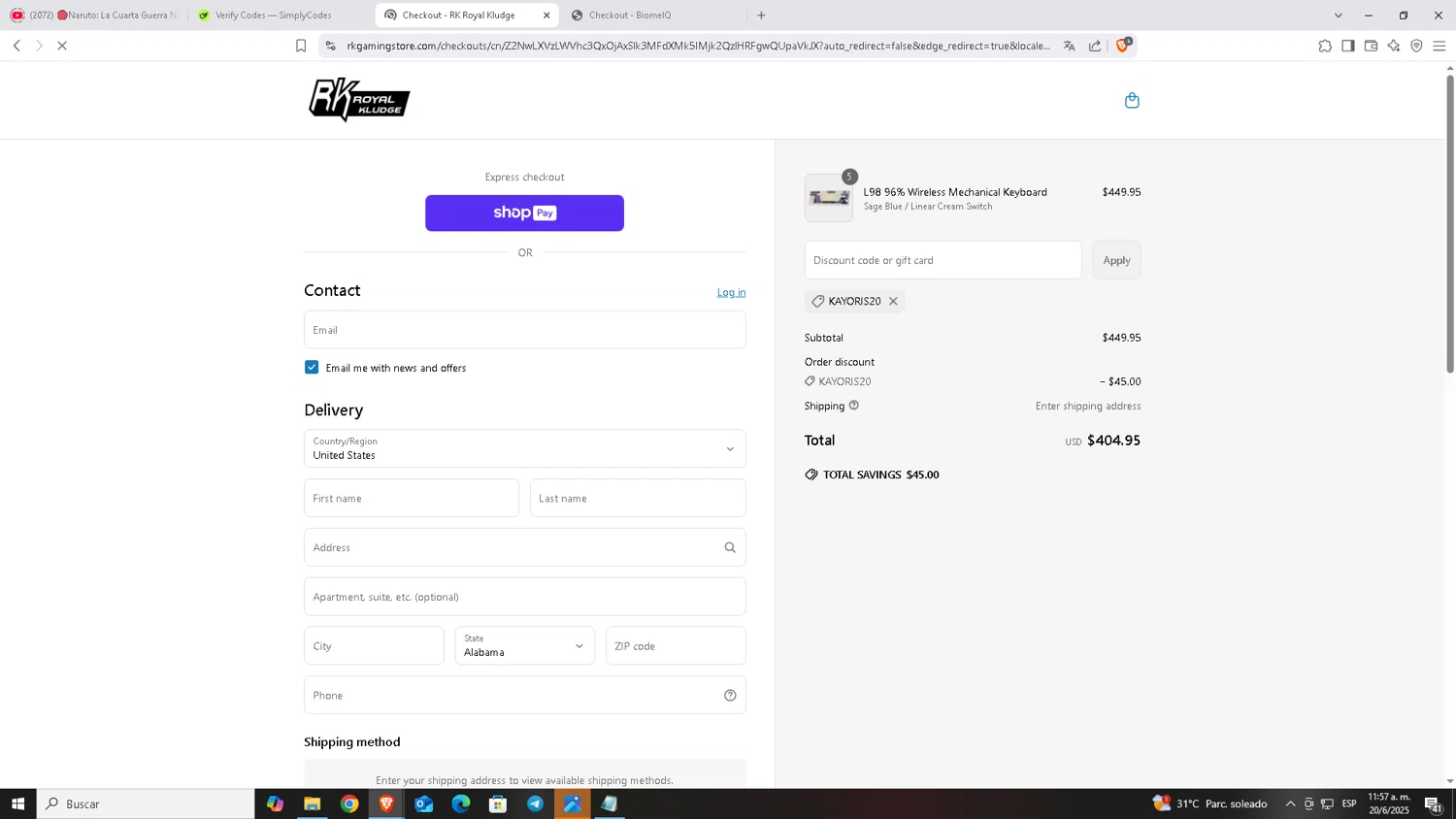This screenshot has height=819, width=1456.
Task: Close the RK Royal Kludge checkout tab
Action: pos(546,16)
